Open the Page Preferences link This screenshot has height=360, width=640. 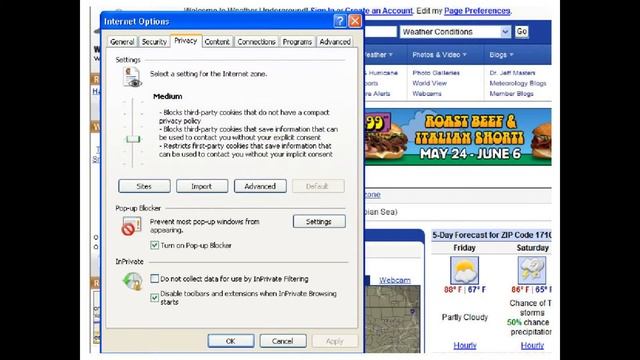(477, 11)
